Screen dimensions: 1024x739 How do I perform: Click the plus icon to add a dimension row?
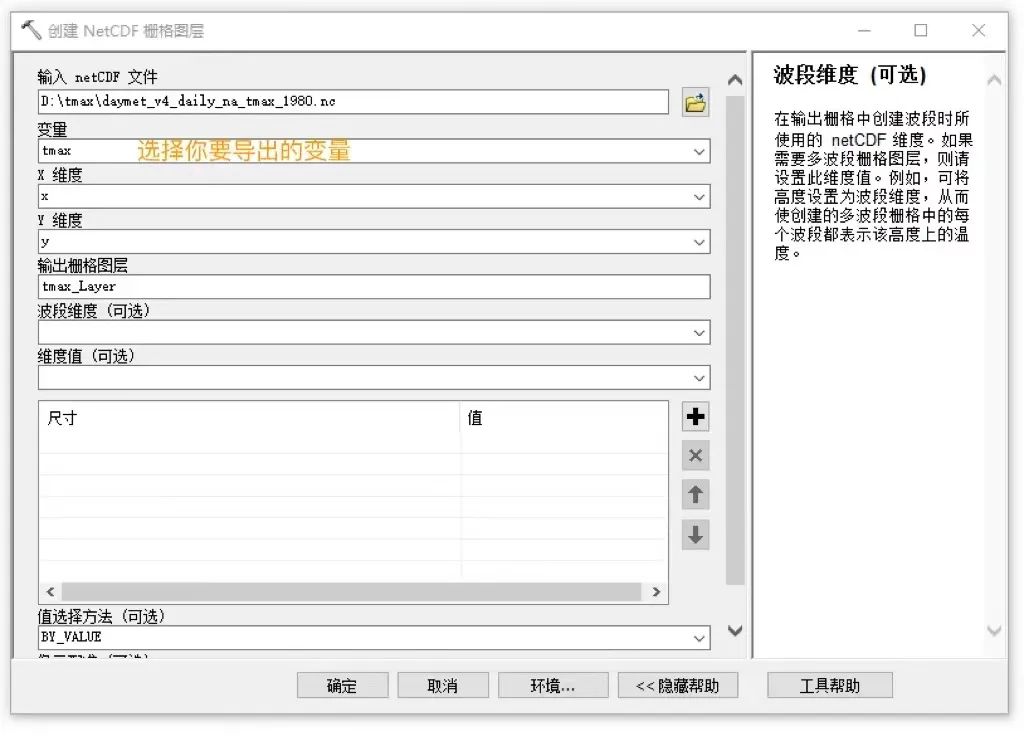[695, 416]
